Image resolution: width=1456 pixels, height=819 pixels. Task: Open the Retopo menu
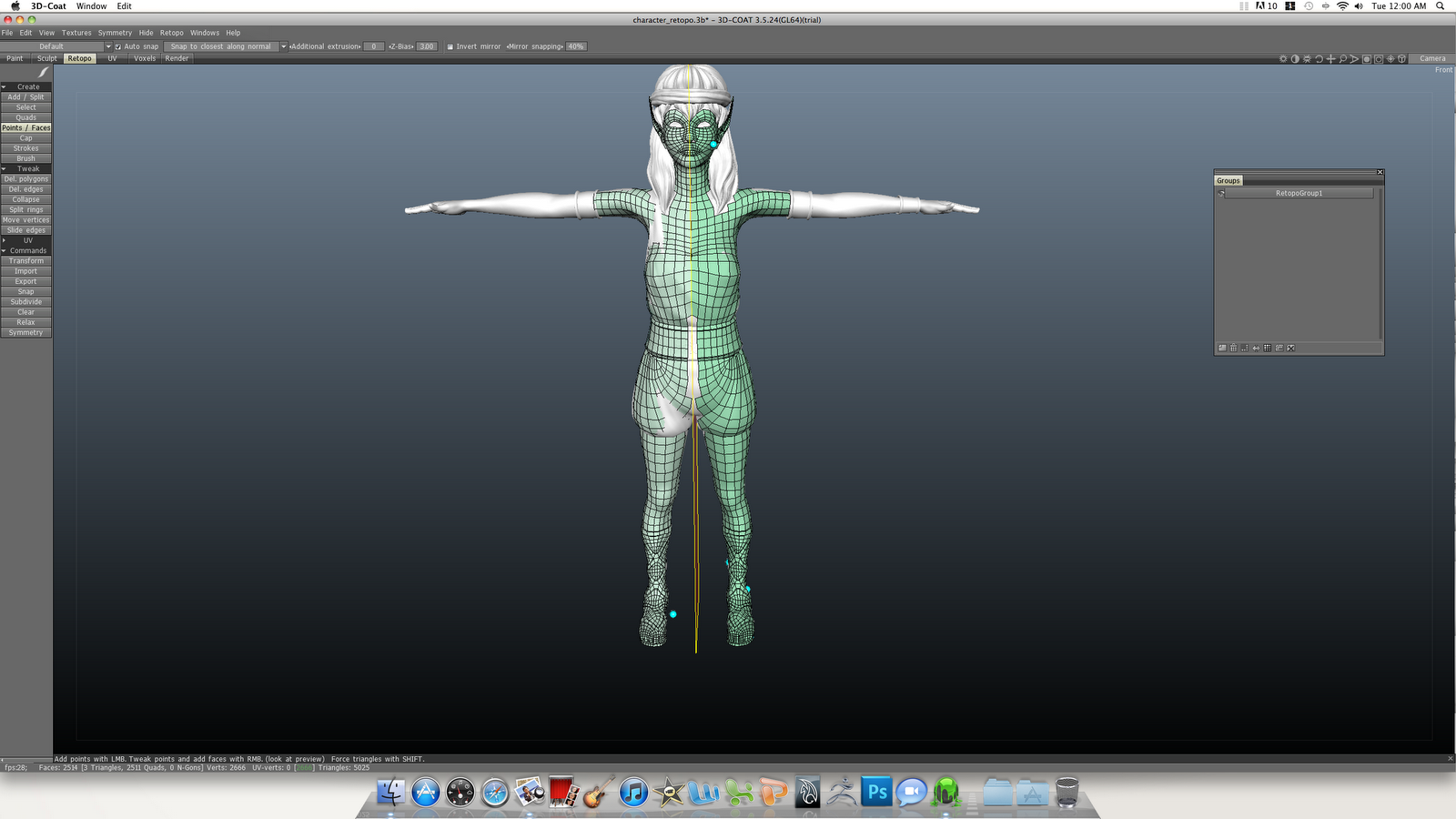171,32
